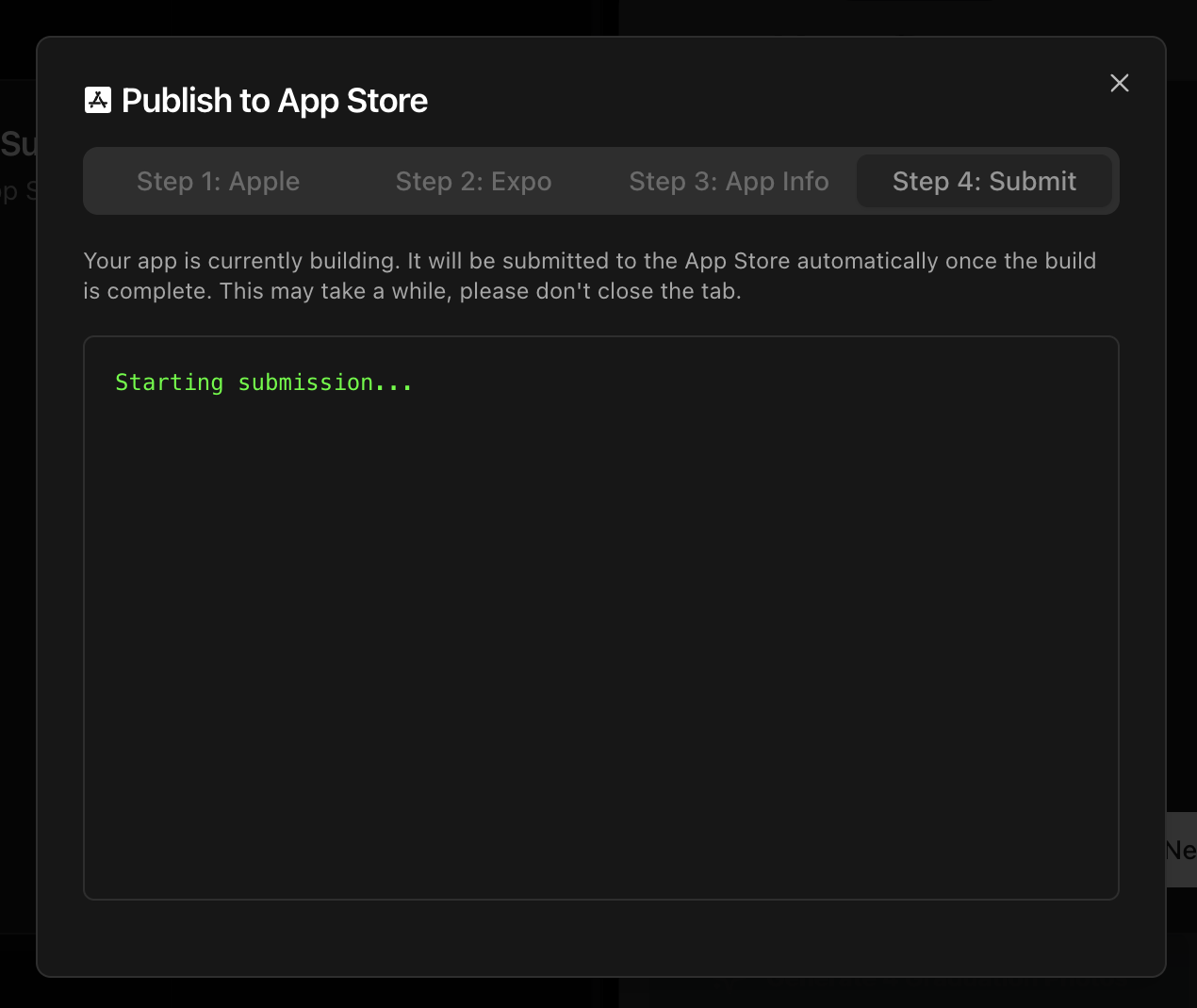Click the active Submit step in the stepper
1197x1008 pixels.
tap(984, 181)
